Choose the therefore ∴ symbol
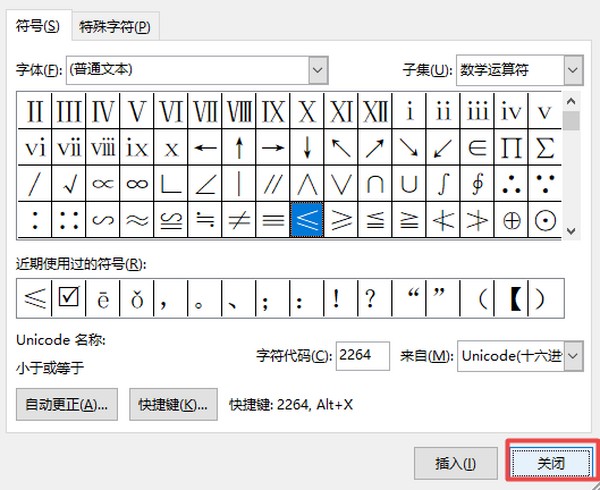Screen dimensions: 600x490 [511, 184]
